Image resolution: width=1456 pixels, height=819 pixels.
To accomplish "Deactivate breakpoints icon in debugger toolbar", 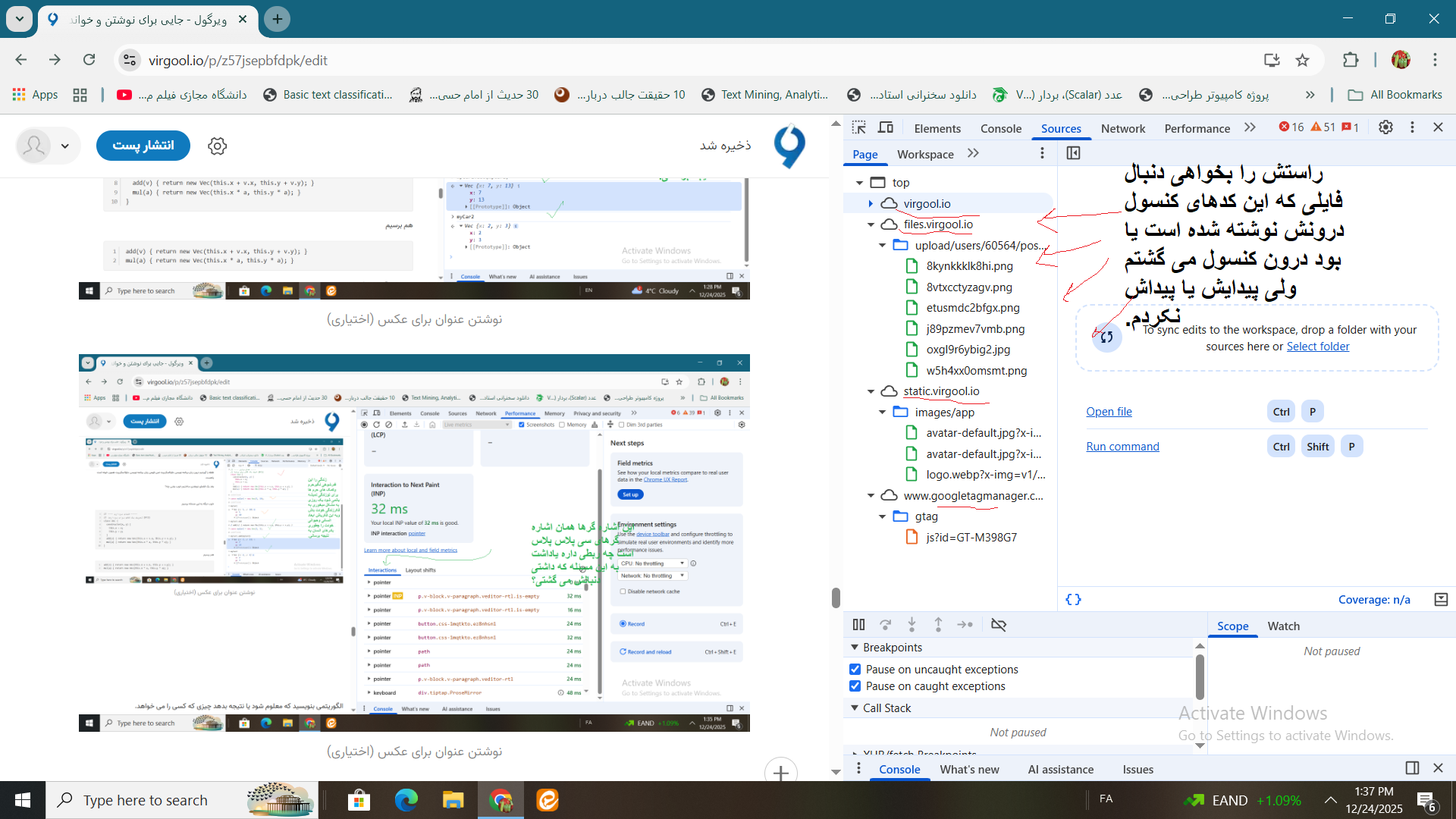I will (x=999, y=624).
